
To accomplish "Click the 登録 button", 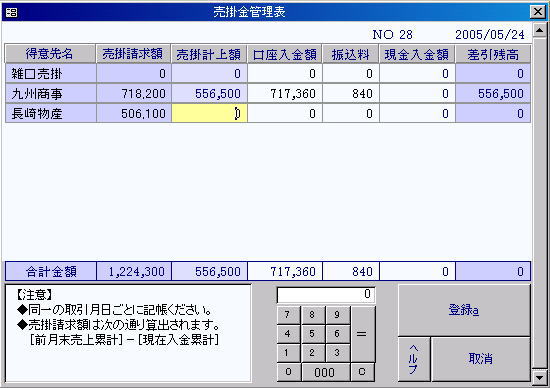I will click(x=464, y=310).
